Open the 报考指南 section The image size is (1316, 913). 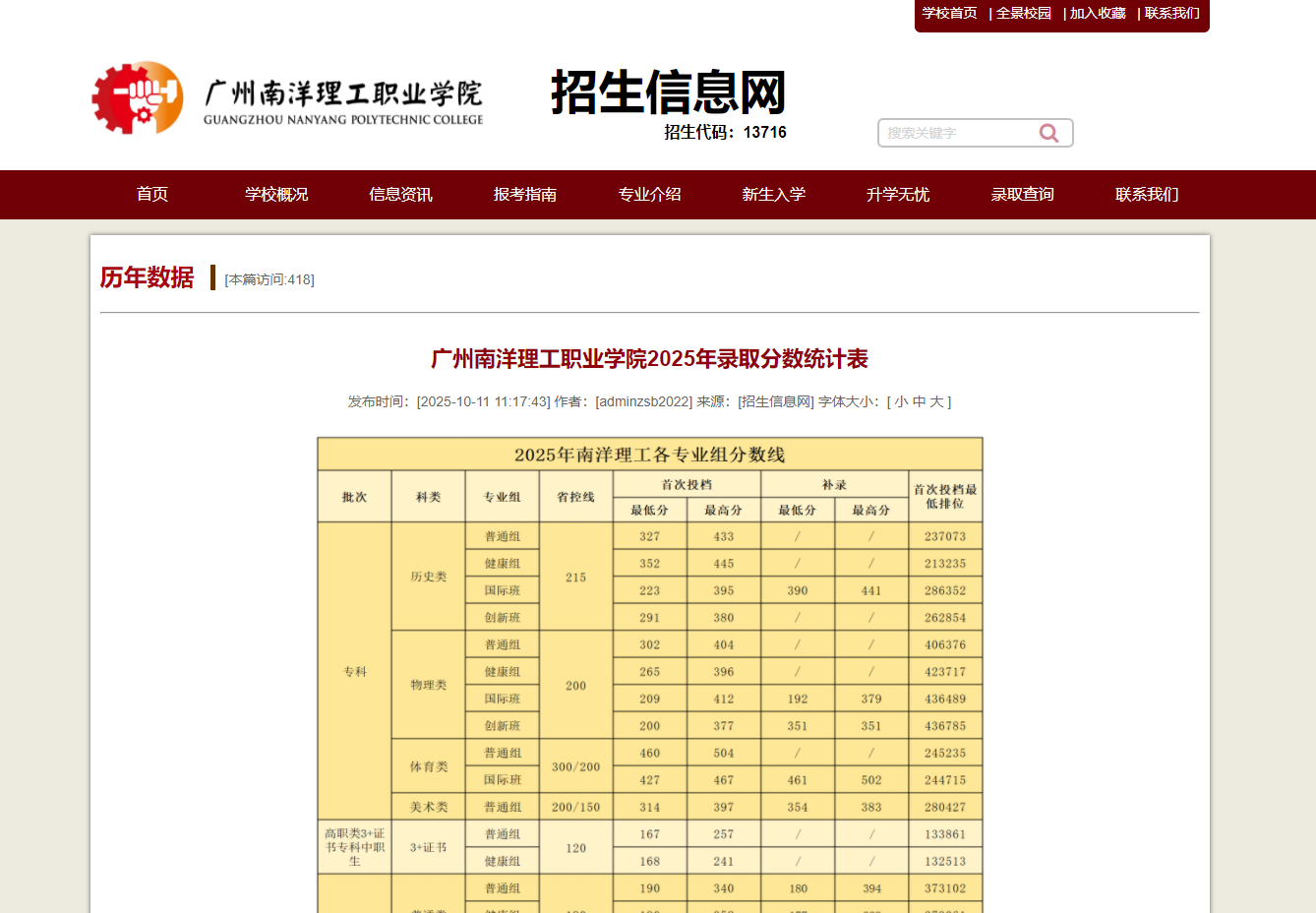524,195
